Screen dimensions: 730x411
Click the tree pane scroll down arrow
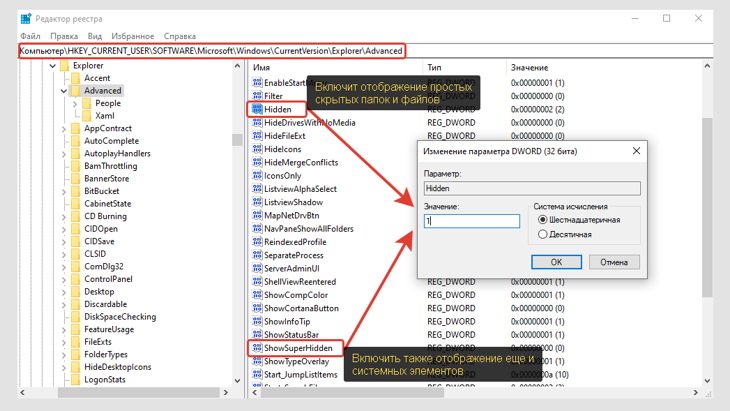click(x=237, y=381)
